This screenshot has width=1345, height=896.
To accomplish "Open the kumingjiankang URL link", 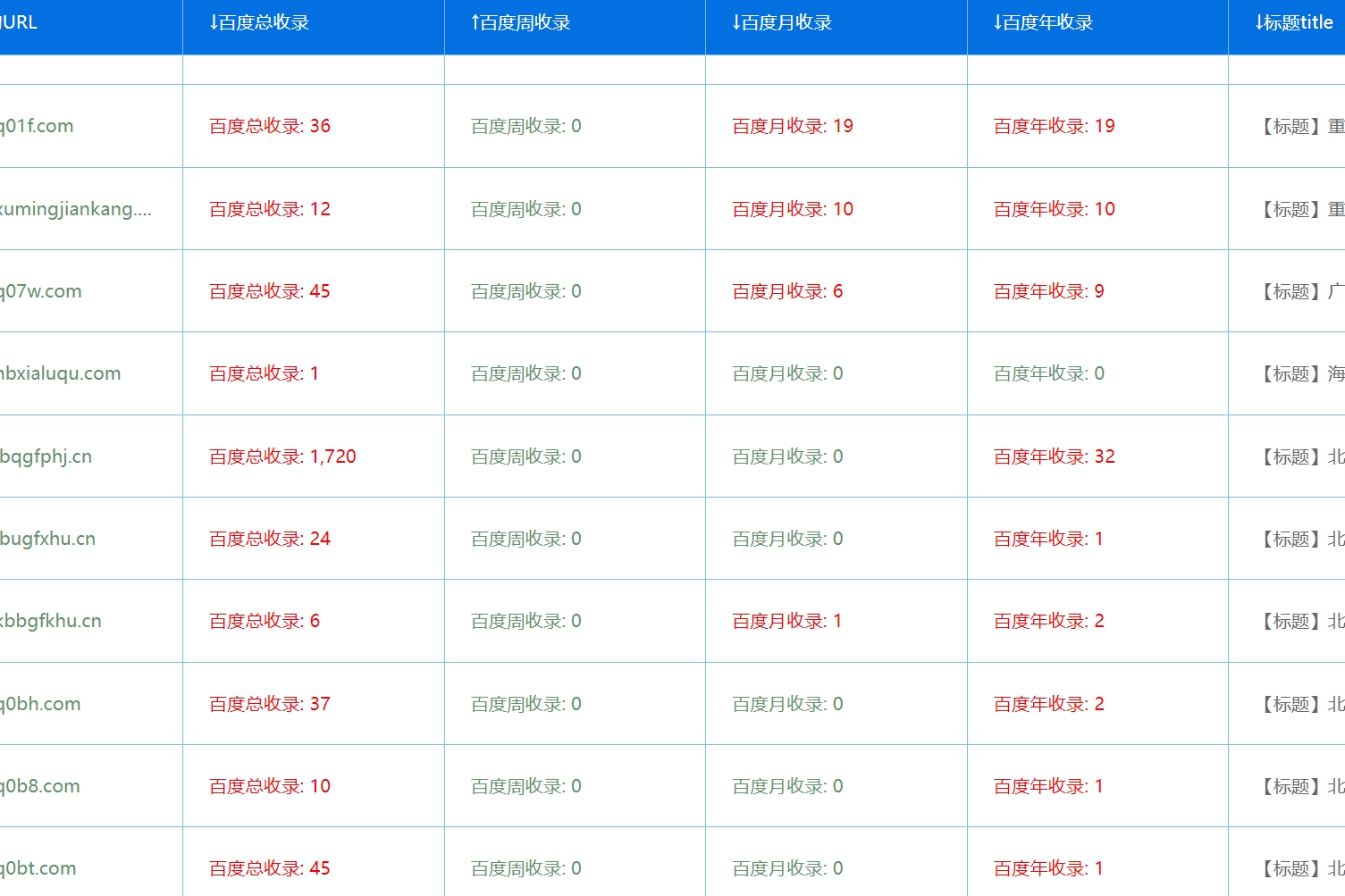I will pyautogui.click(x=76, y=209).
